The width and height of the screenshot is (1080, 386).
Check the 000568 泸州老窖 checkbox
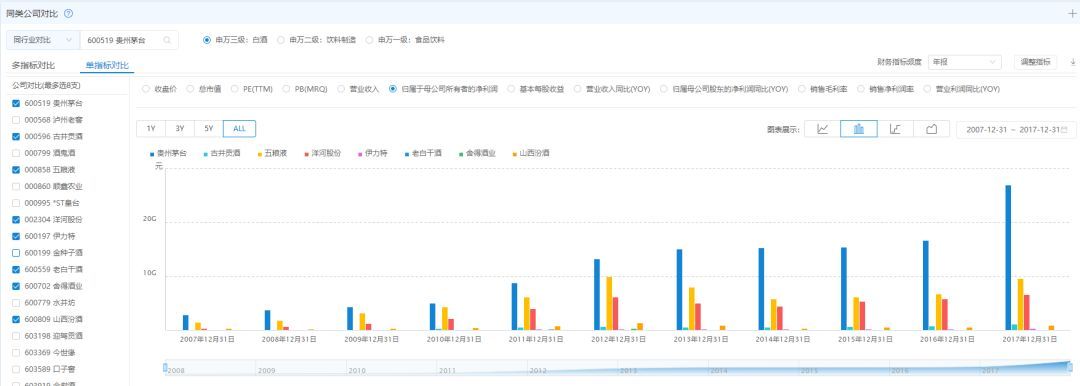tap(16, 120)
